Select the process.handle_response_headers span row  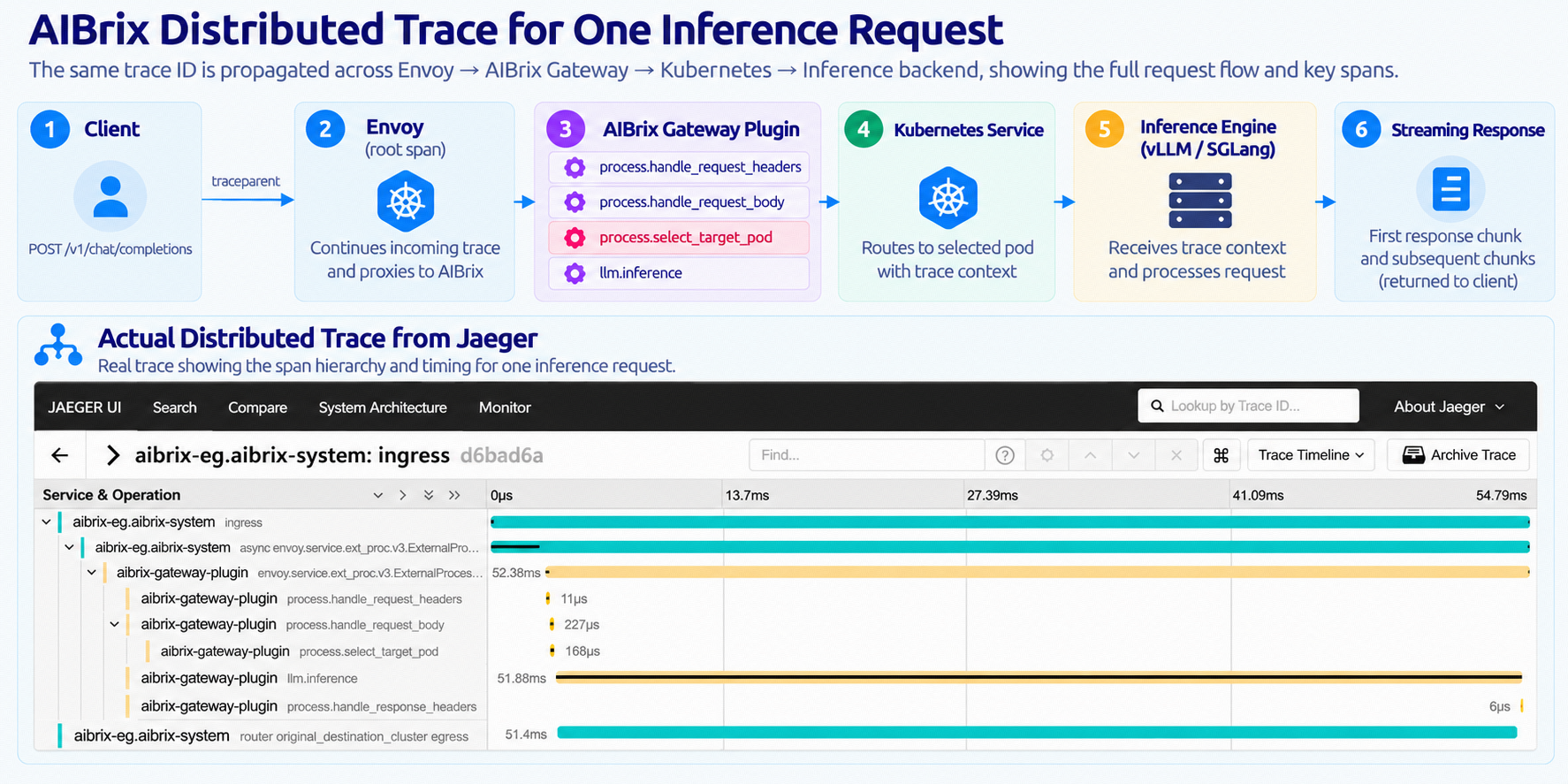[x=786, y=706]
